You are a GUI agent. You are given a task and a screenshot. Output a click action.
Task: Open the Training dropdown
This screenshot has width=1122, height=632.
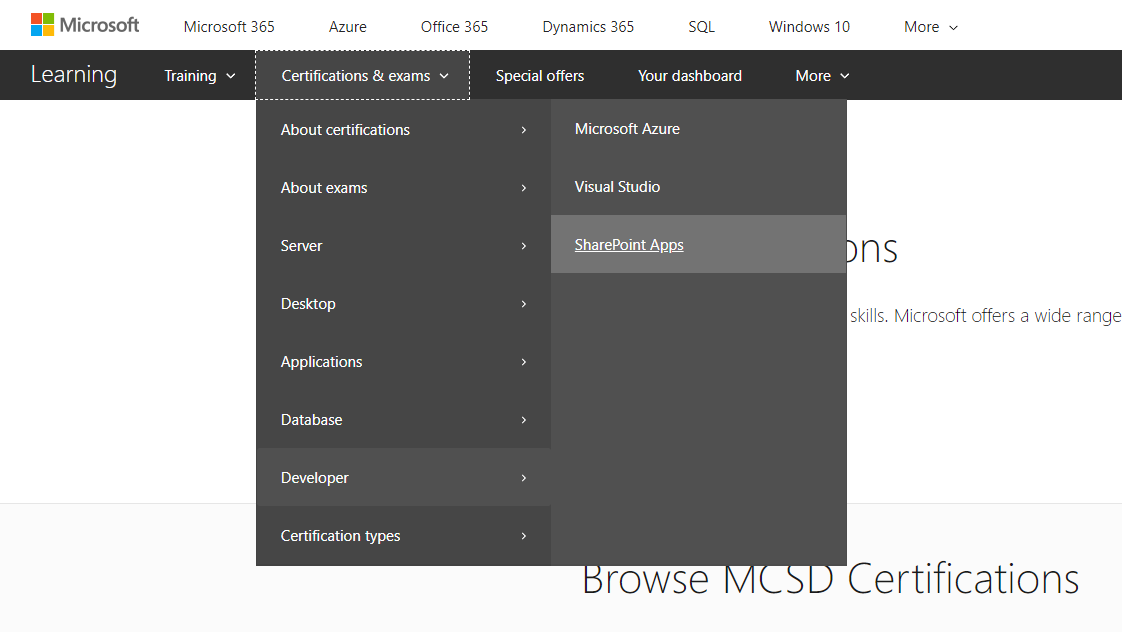point(199,75)
